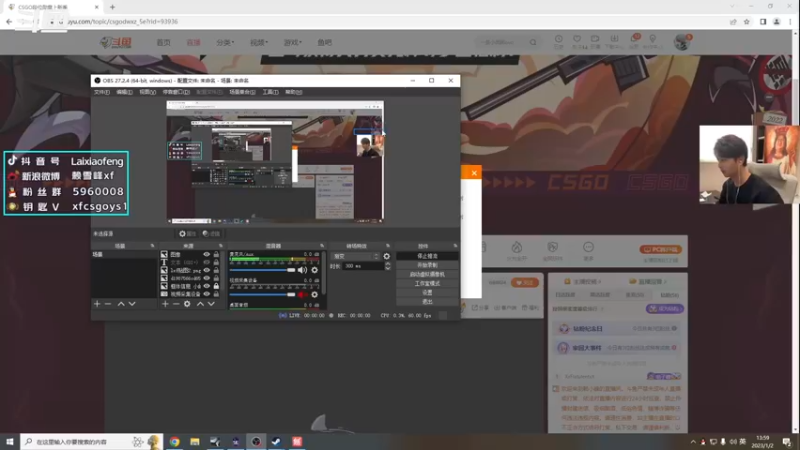Adjust the transition duration stepper arrows

click(388, 266)
